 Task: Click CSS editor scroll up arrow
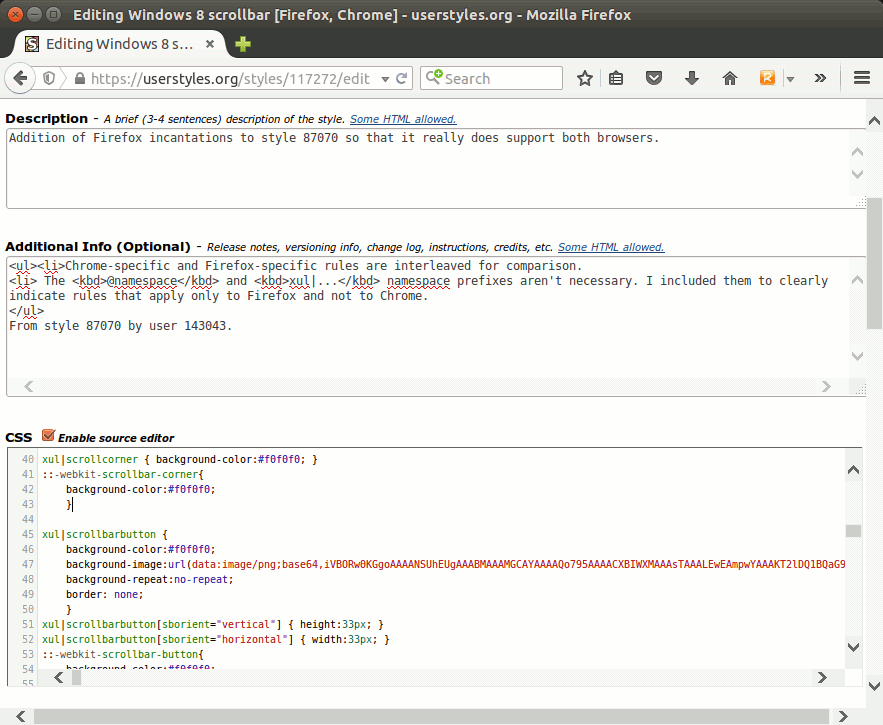[x=853, y=470]
